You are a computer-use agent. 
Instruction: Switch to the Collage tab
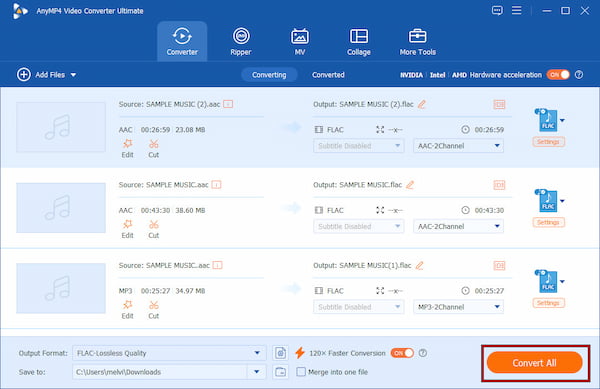click(359, 41)
